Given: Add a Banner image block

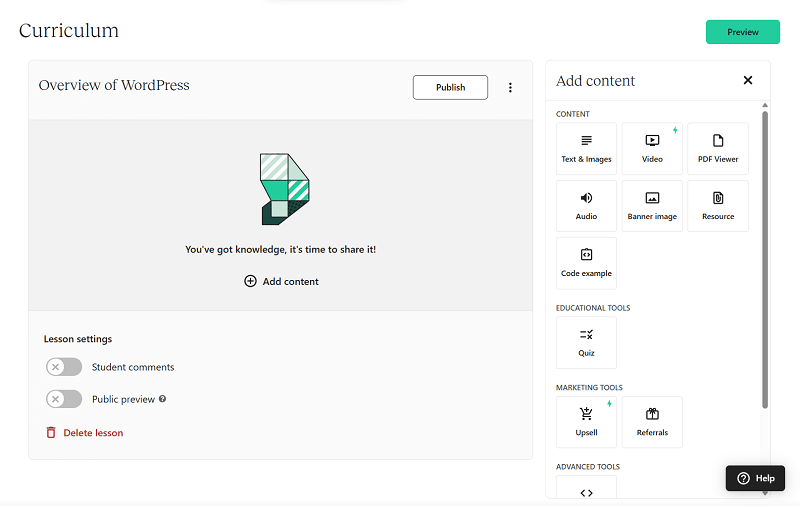Looking at the screenshot, I should (x=652, y=206).
